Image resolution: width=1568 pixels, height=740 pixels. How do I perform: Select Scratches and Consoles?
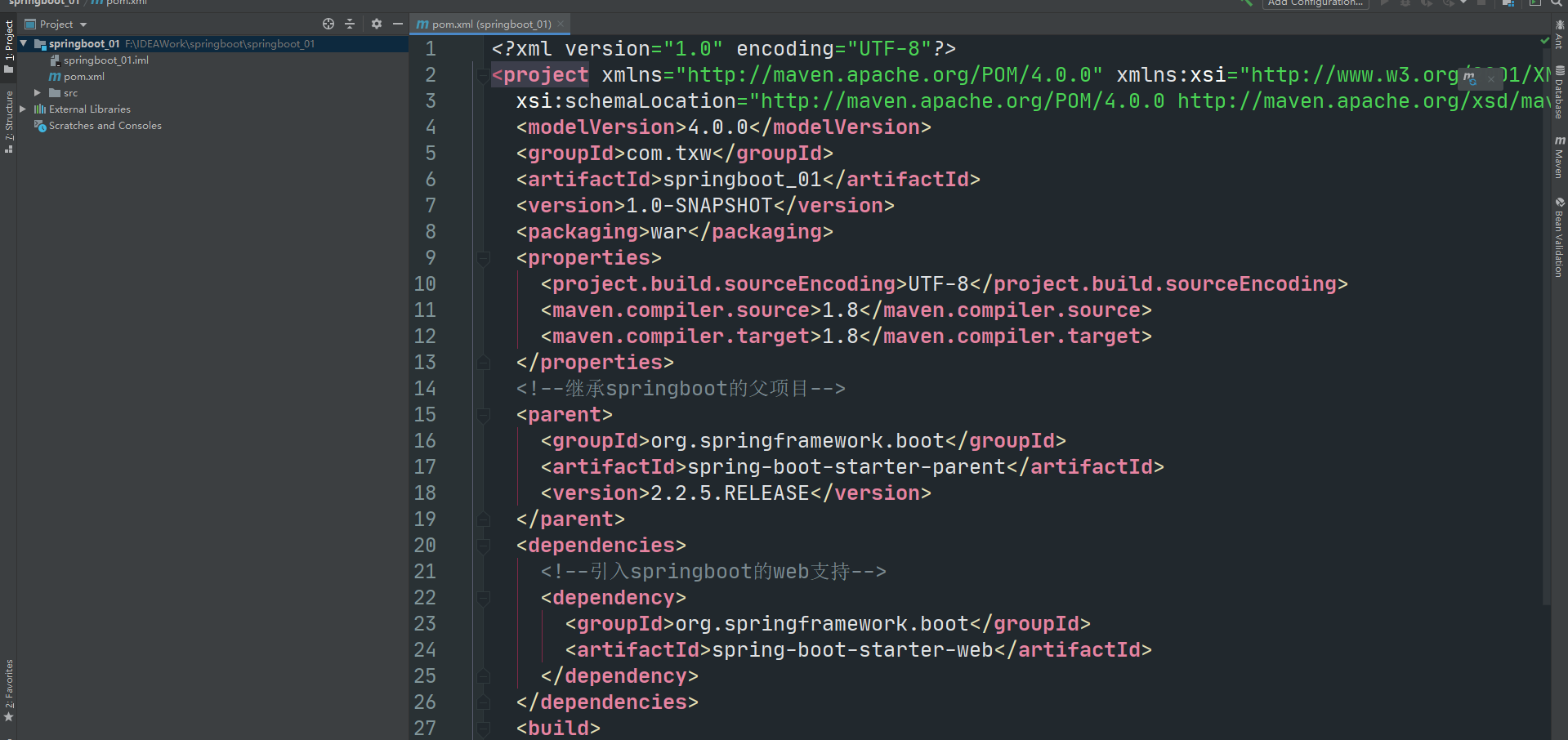click(97, 125)
